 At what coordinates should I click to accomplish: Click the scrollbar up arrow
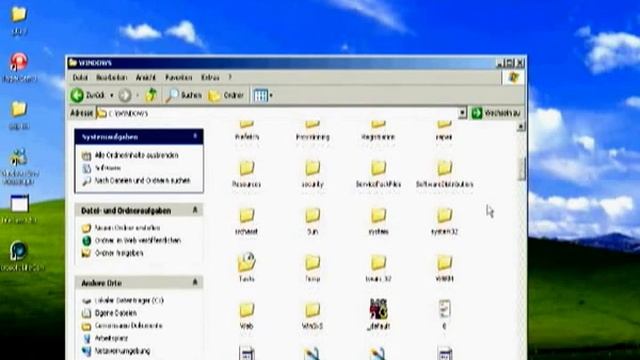pyautogui.click(x=521, y=127)
